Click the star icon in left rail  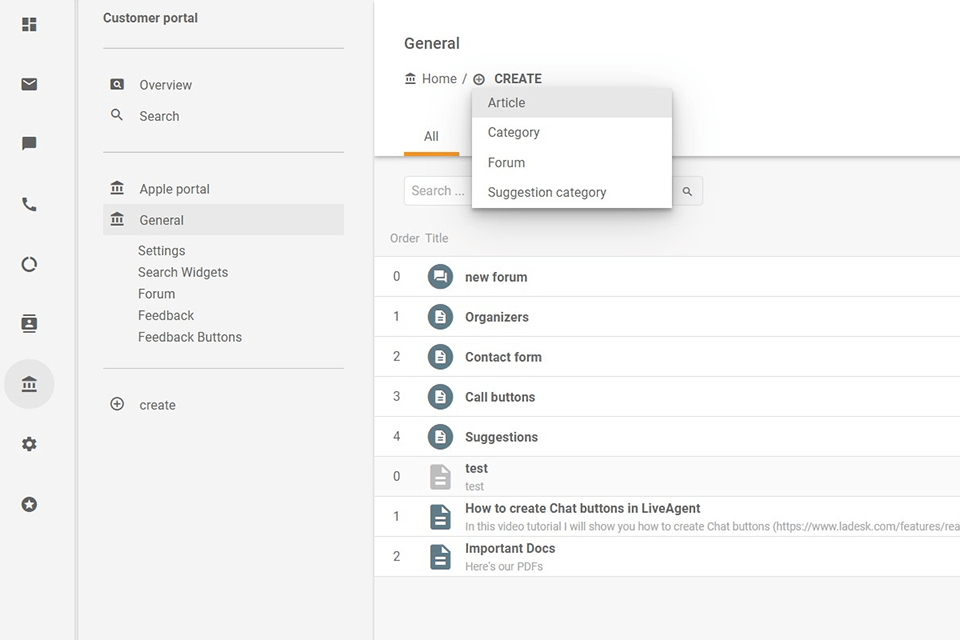(29, 504)
